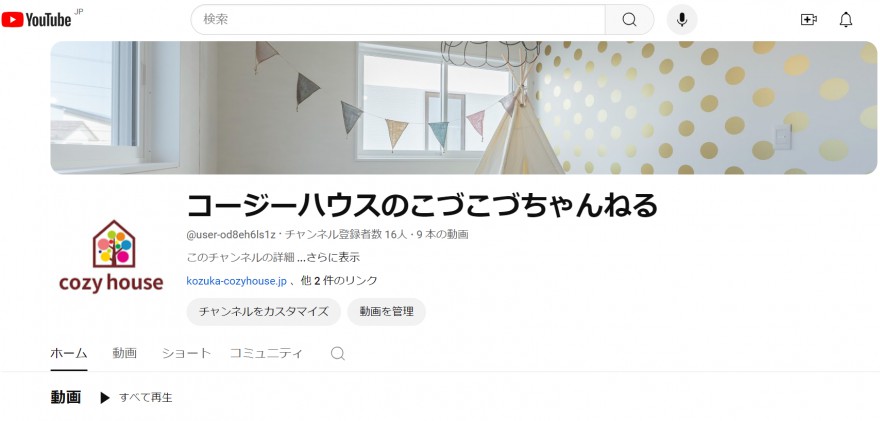Click the 動画を管理 button

tap(387, 312)
